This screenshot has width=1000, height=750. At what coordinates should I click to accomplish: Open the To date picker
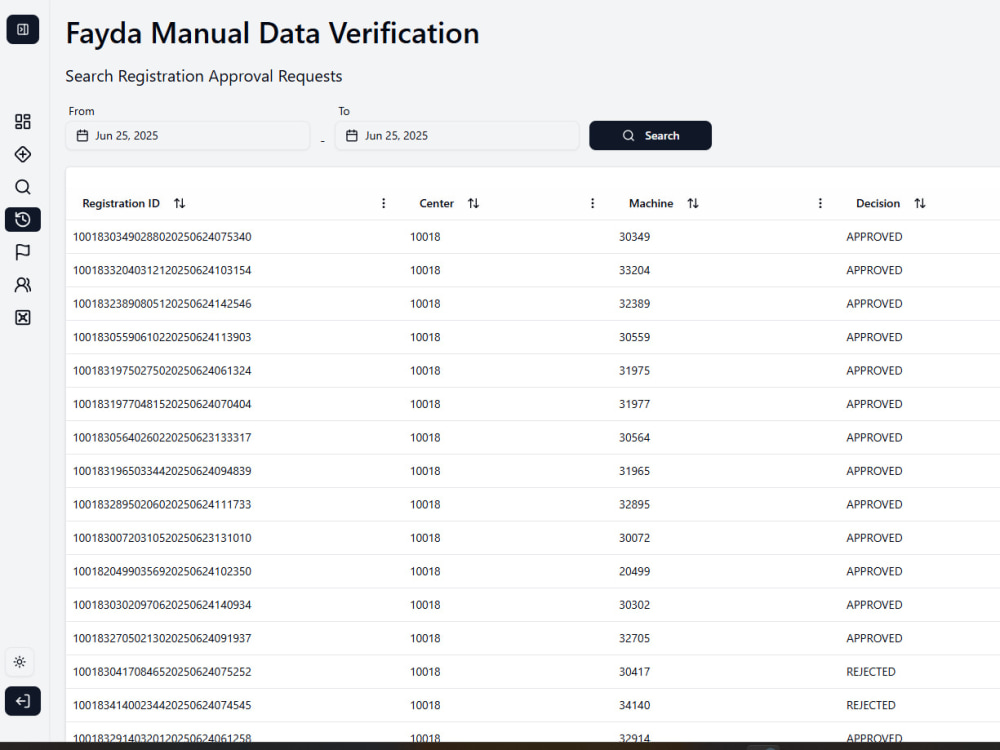tap(457, 136)
